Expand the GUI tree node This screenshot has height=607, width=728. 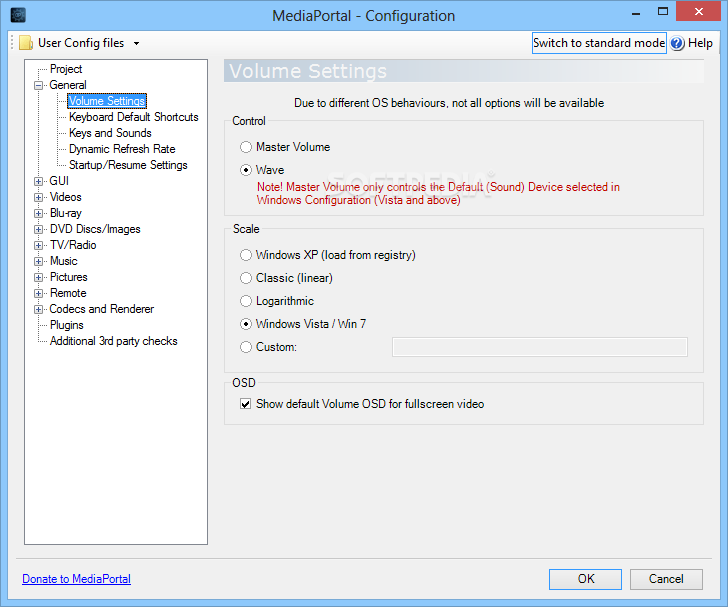39,181
